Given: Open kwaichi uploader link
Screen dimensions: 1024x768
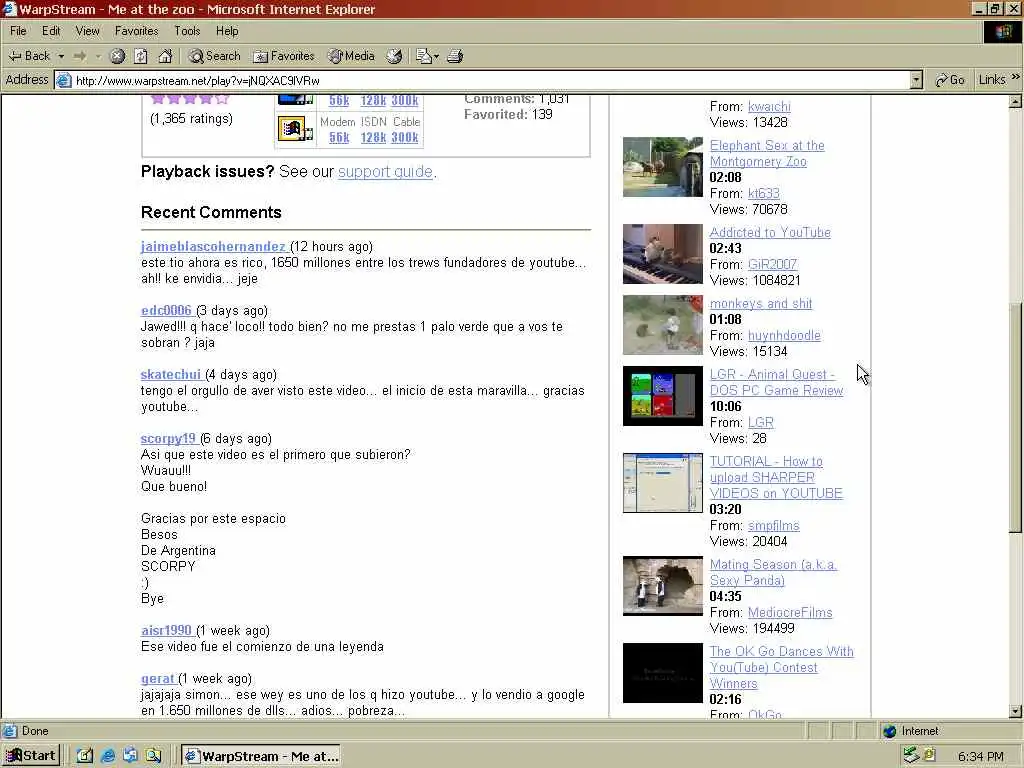Looking at the screenshot, I should (x=769, y=106).
